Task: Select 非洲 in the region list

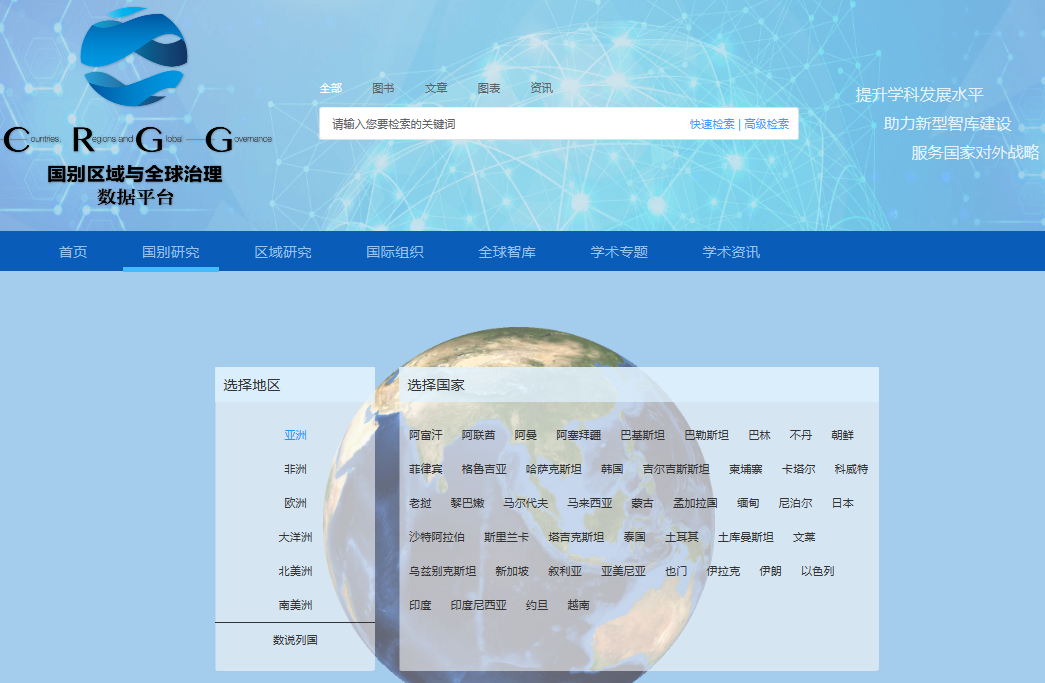Action: (295, 469)
